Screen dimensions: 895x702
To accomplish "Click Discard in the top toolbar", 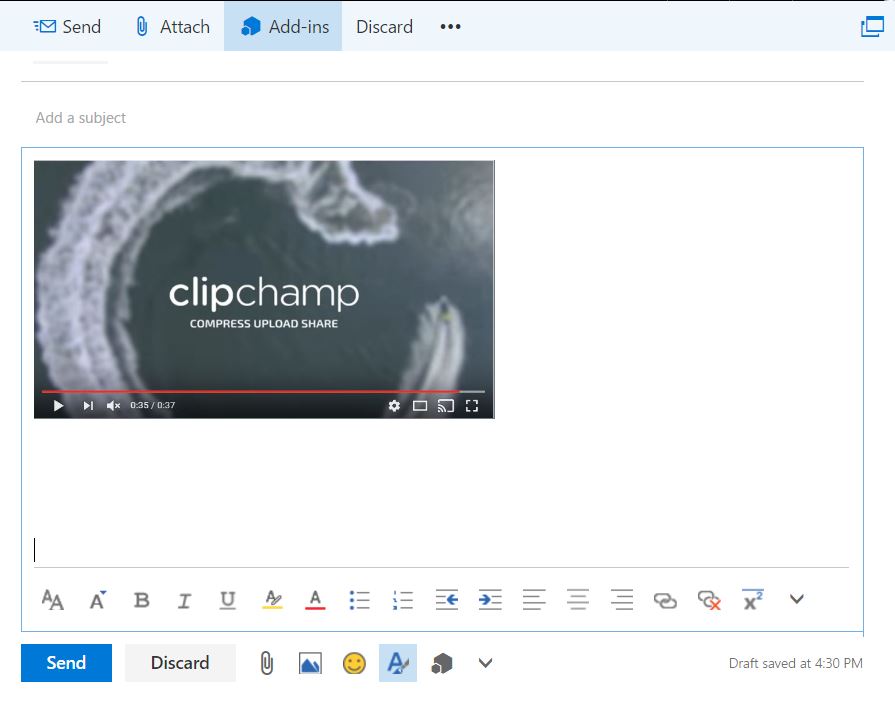I will (384, 26).
